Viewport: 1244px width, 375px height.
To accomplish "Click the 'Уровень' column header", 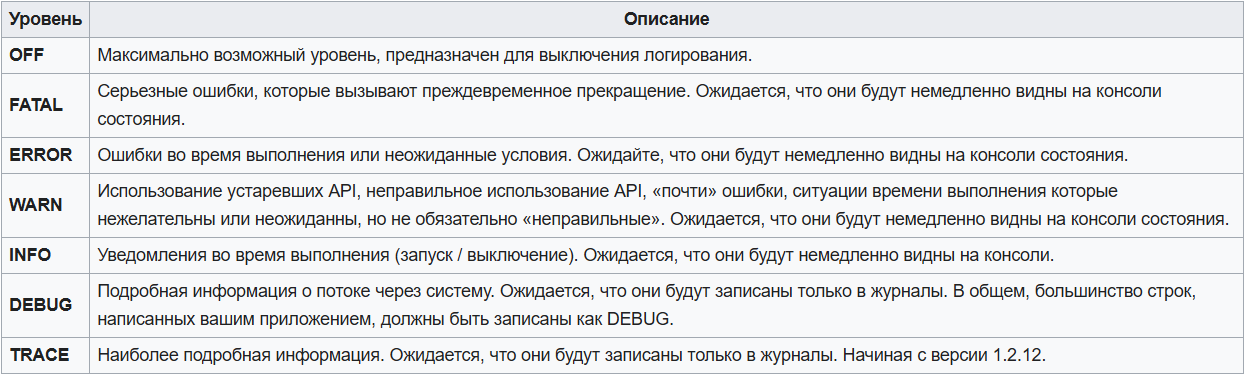I will pyautogui.click(x=45, y=19).
